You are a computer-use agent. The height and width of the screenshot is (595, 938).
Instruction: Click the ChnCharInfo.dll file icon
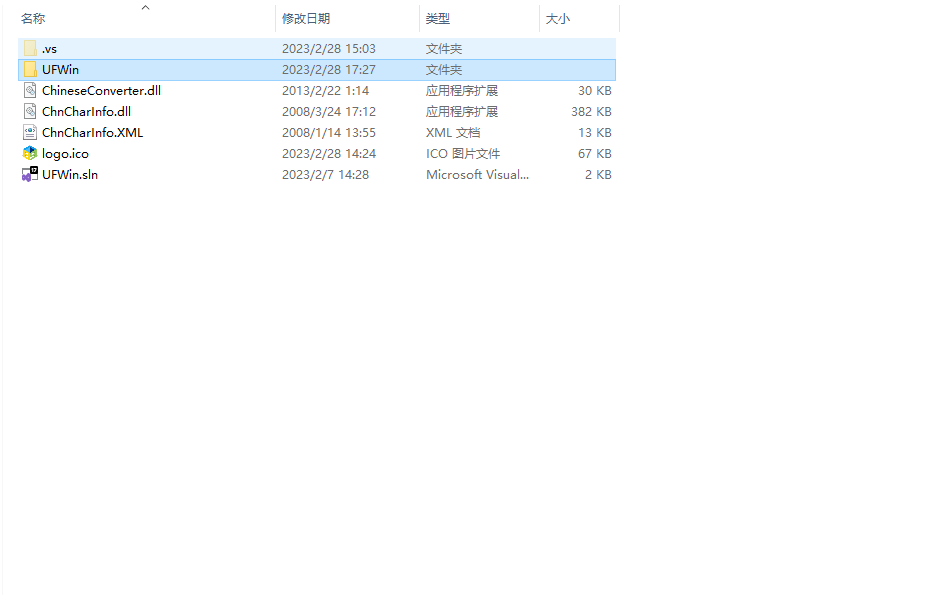coord(30,111)
